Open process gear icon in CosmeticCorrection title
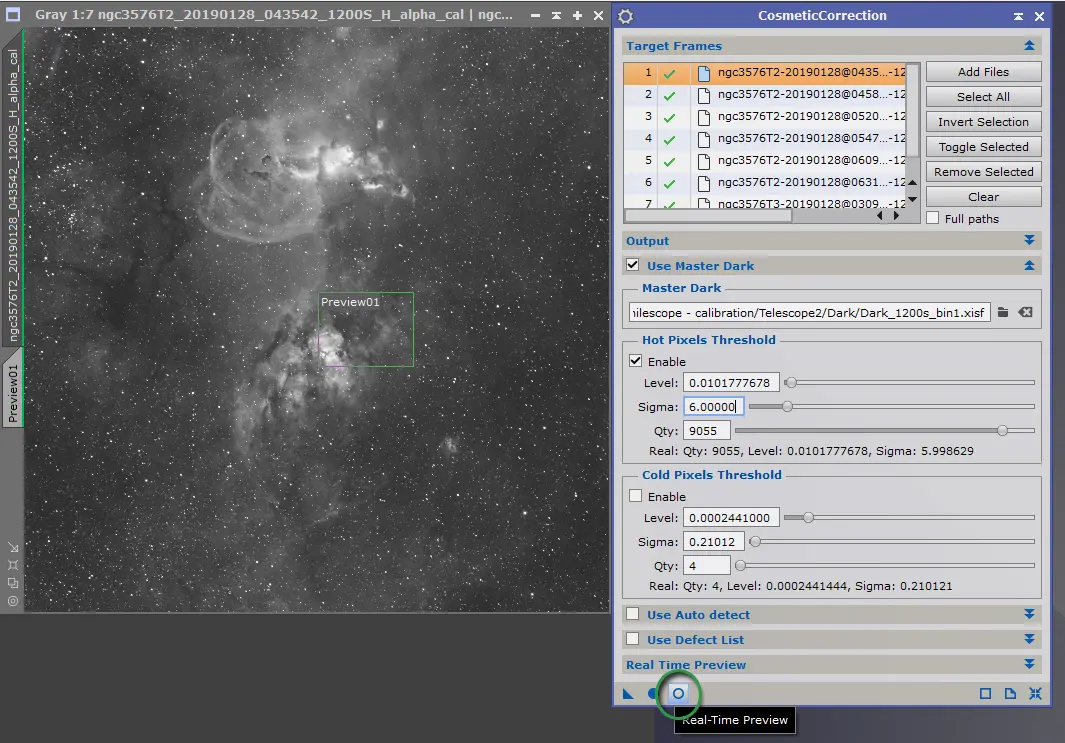The width and height of the screenshot is (1065, 743). tap(626, 16)
